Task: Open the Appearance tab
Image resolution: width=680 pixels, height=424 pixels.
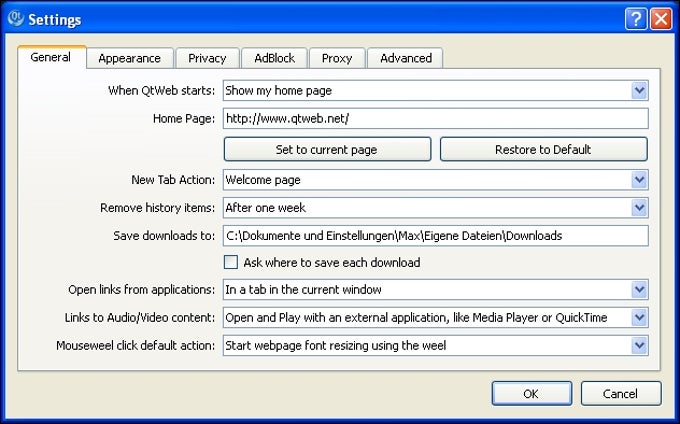Action: click(x=130, y=58)
